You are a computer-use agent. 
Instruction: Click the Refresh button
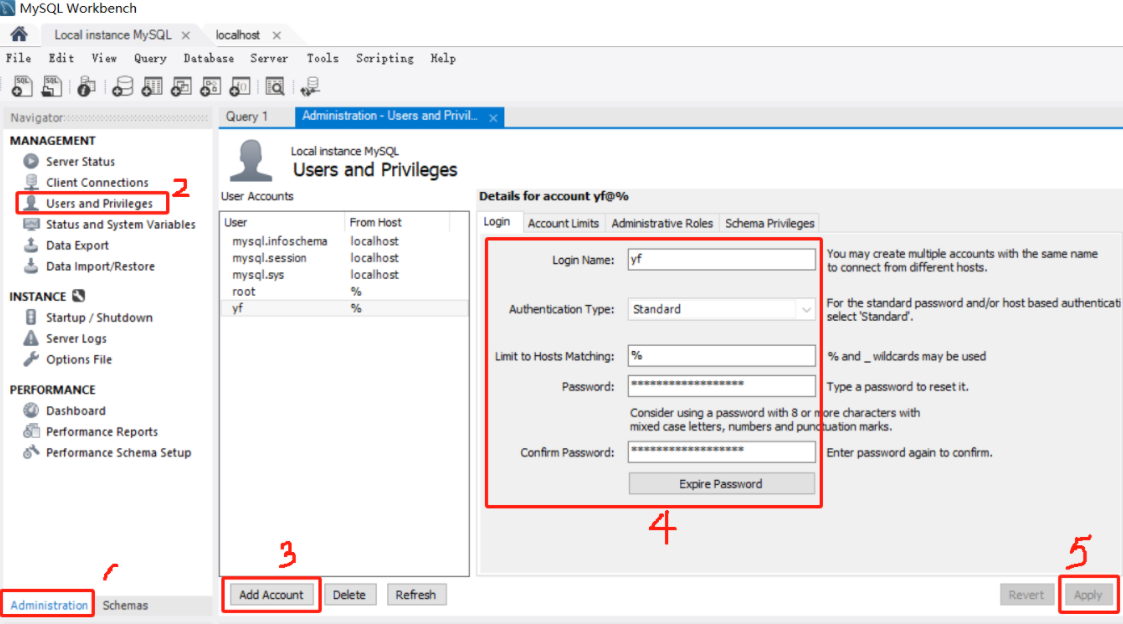[x=415, y=595]
